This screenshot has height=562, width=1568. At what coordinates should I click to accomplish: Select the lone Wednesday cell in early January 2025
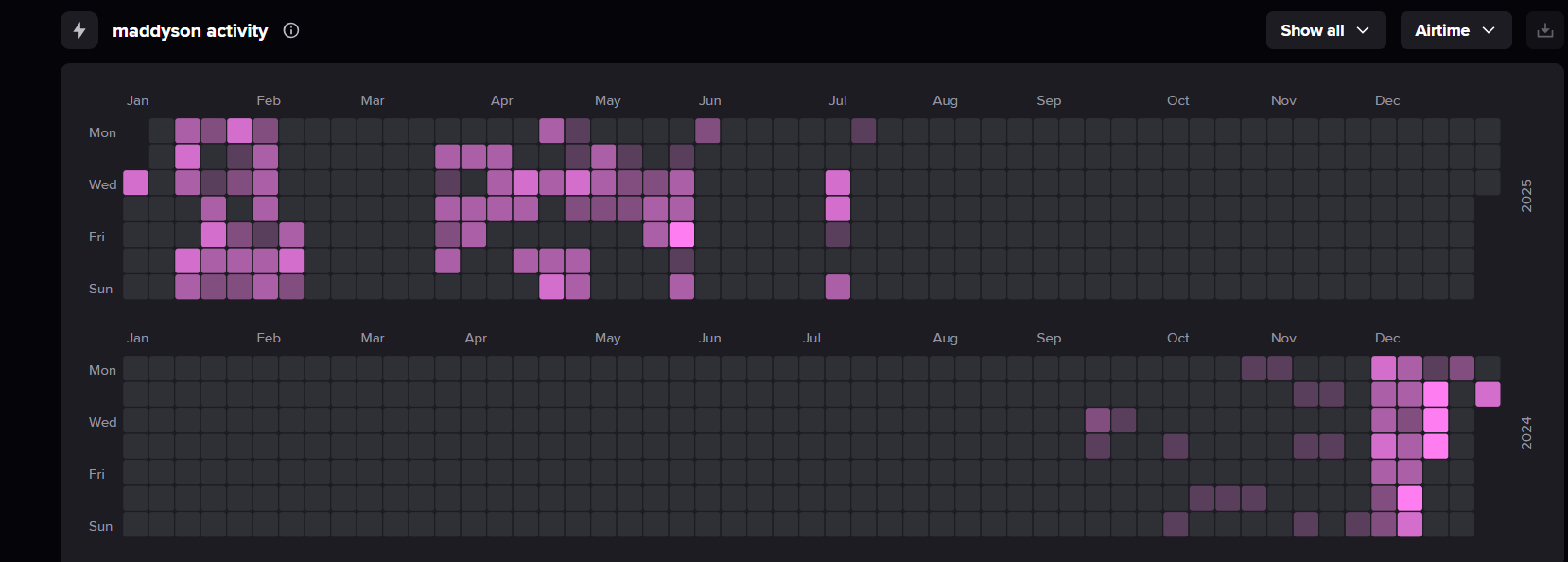click(x=135, y=183)
